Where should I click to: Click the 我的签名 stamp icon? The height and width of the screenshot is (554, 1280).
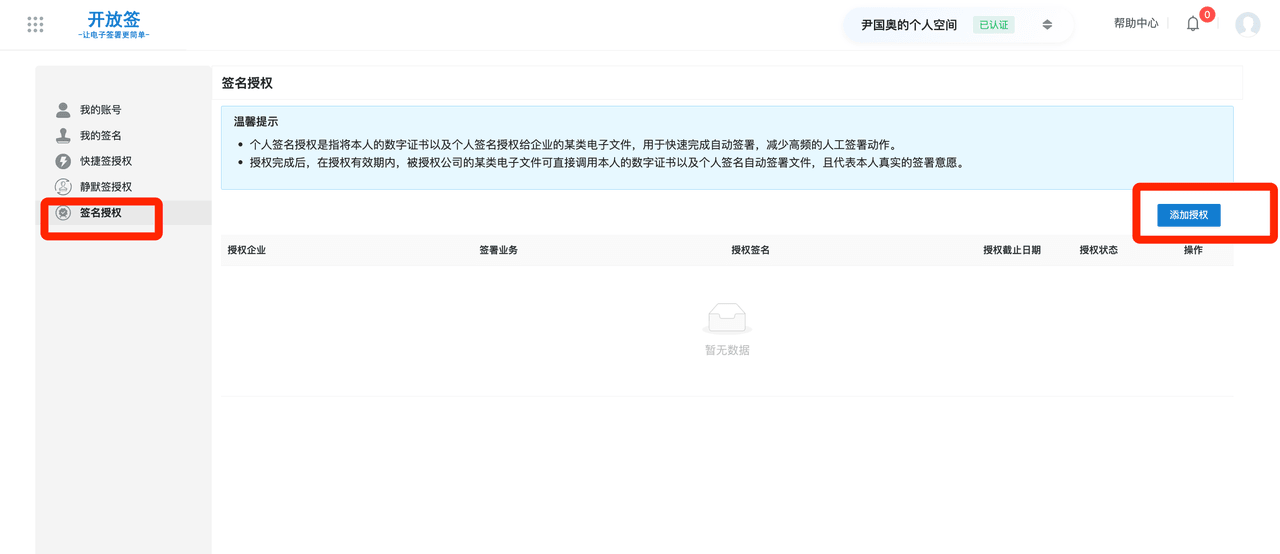63,135
